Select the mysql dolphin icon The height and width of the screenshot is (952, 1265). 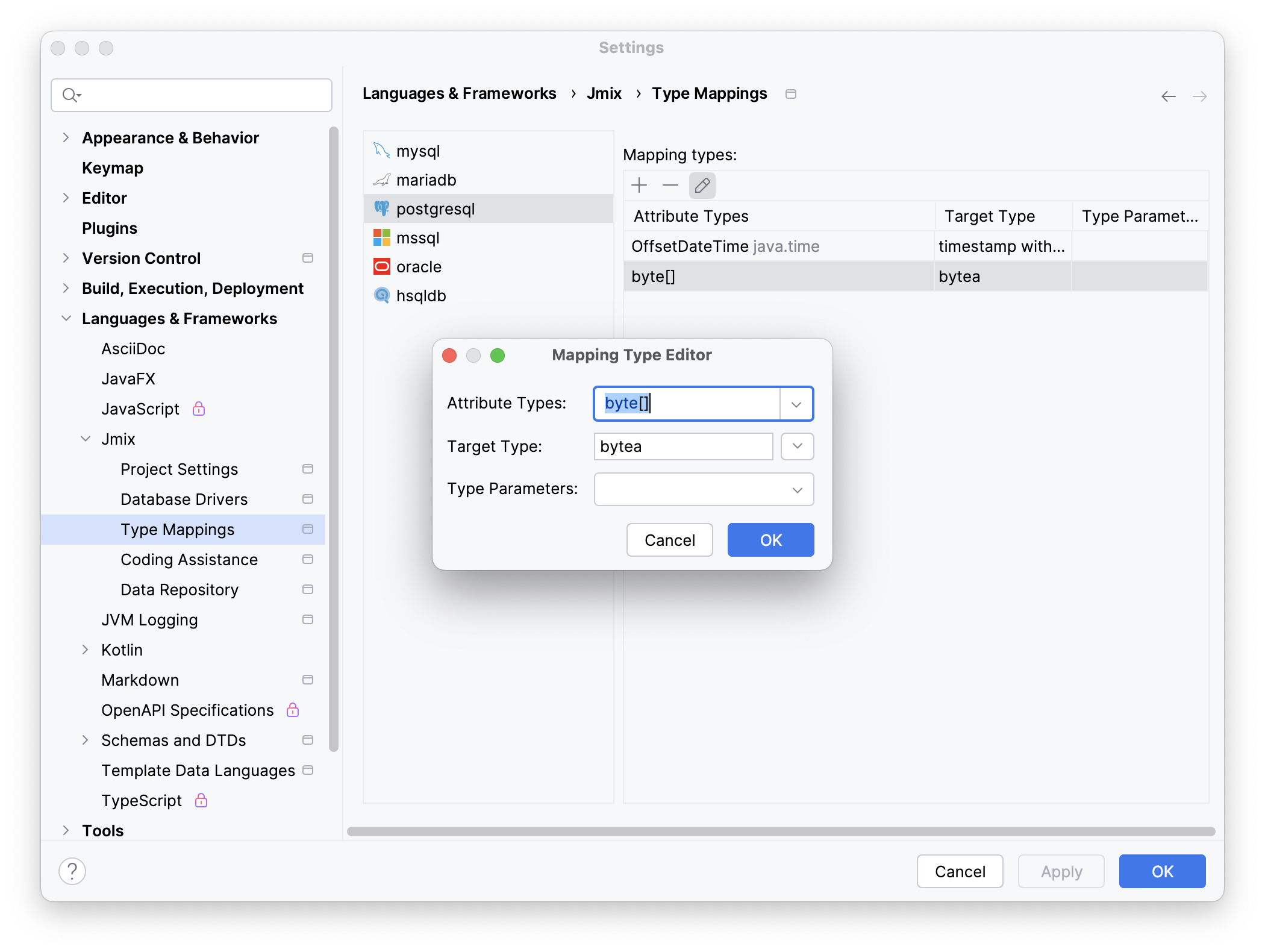(x=381, y=151)
